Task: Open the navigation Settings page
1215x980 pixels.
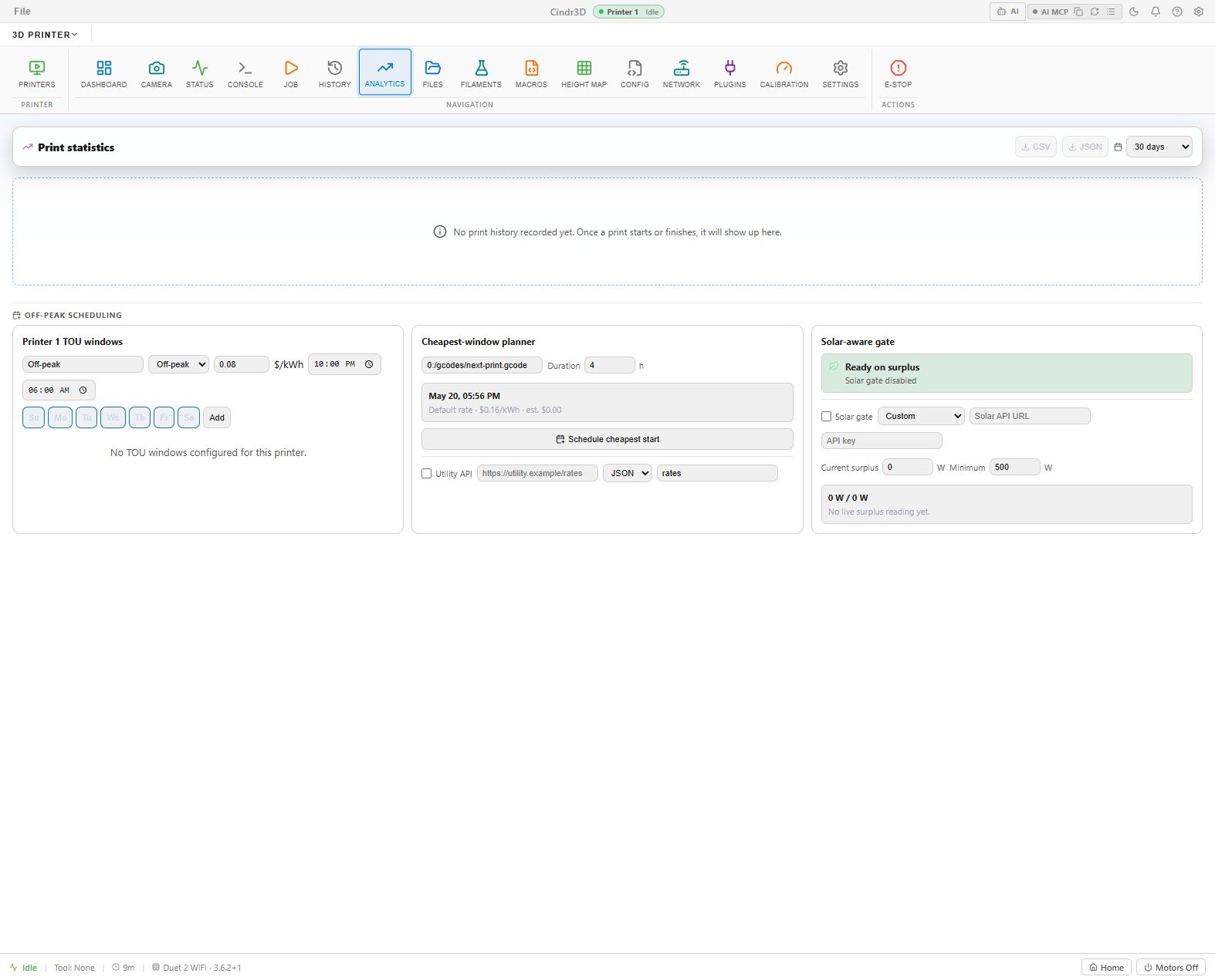Action: pyautogui.click(x=840, y=74)
